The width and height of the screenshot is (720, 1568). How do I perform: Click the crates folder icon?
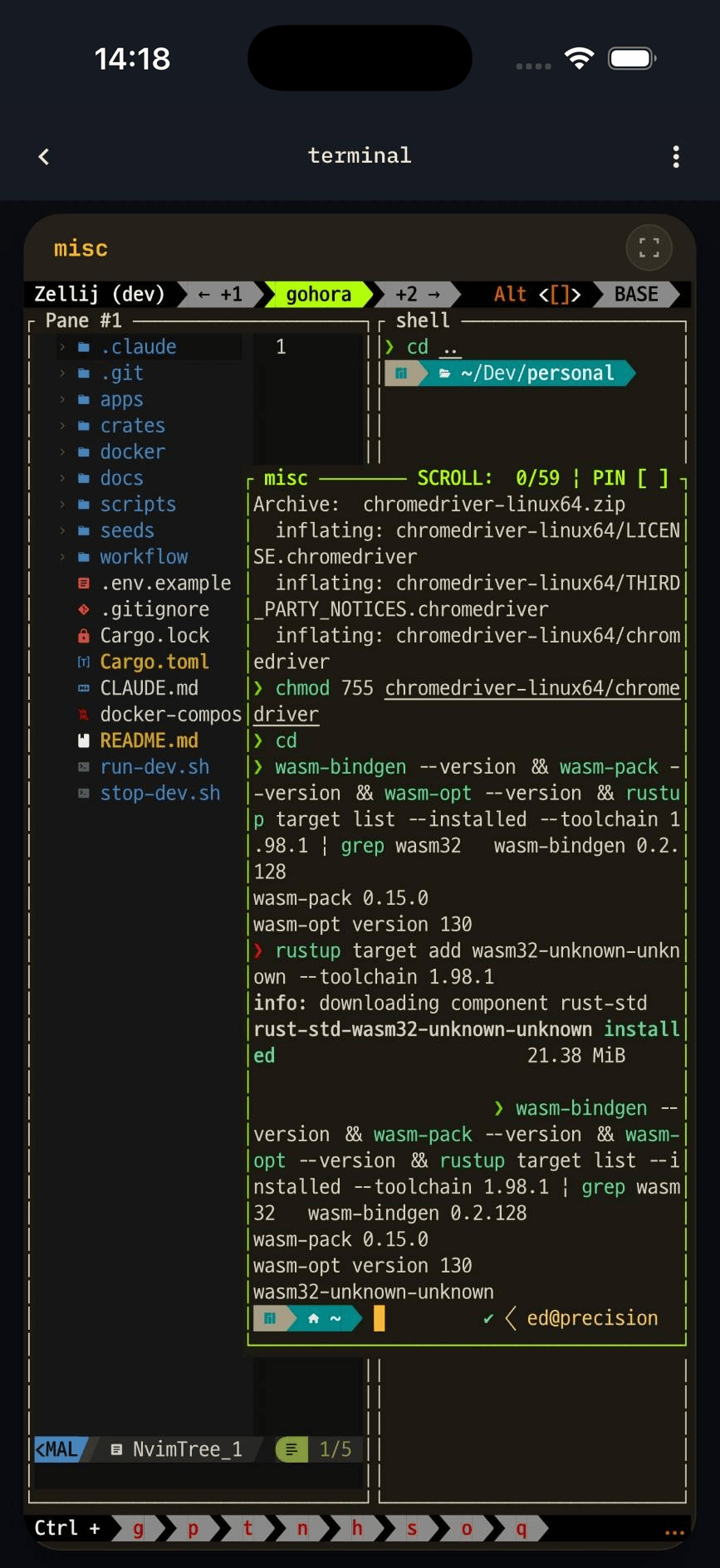[84, 426]
